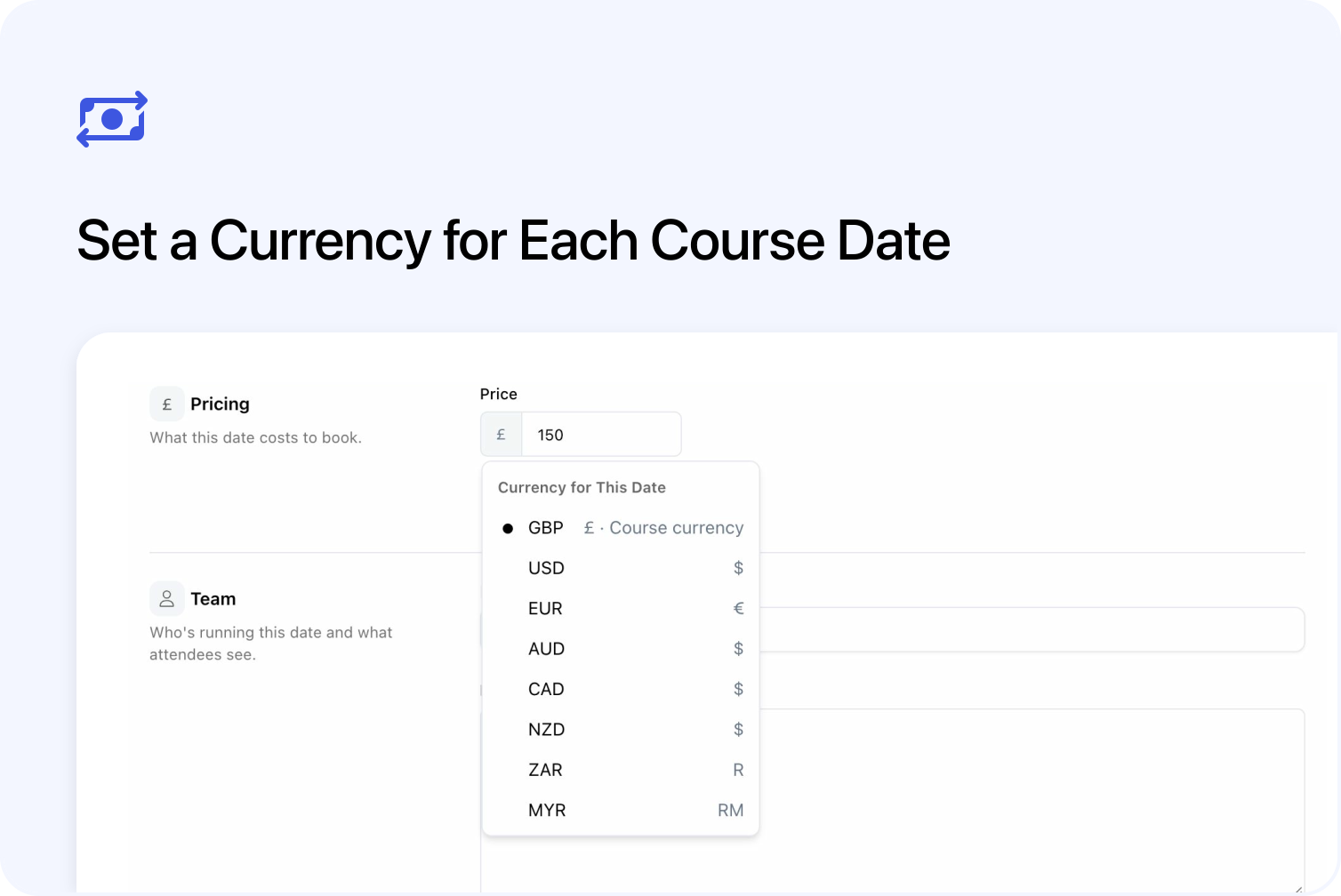This screenshot has width=1341, height=896.
Task: Click the Price field containing 150
Action: click(601, 435)
